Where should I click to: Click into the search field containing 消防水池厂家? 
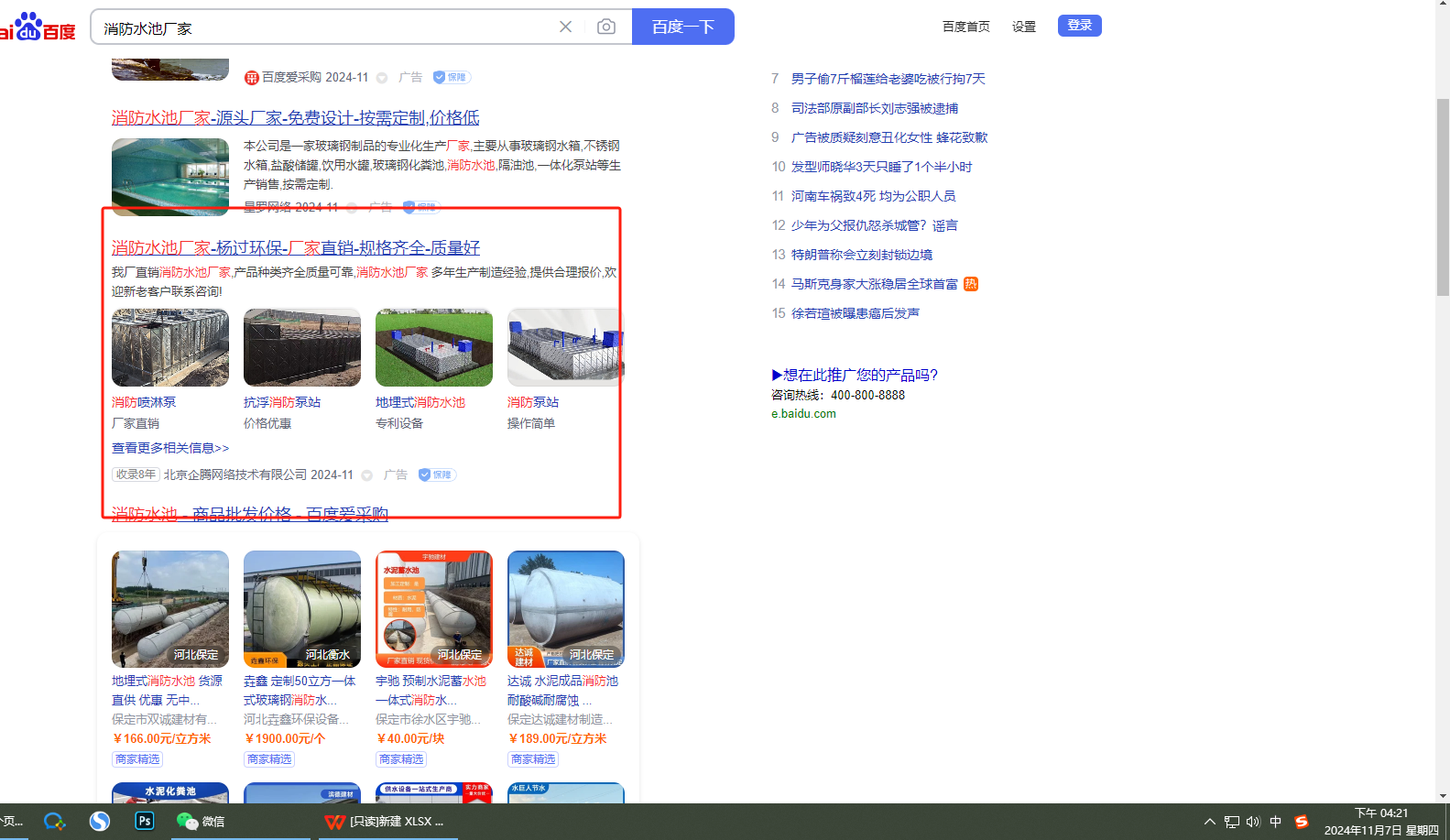[x=325, y=27]
